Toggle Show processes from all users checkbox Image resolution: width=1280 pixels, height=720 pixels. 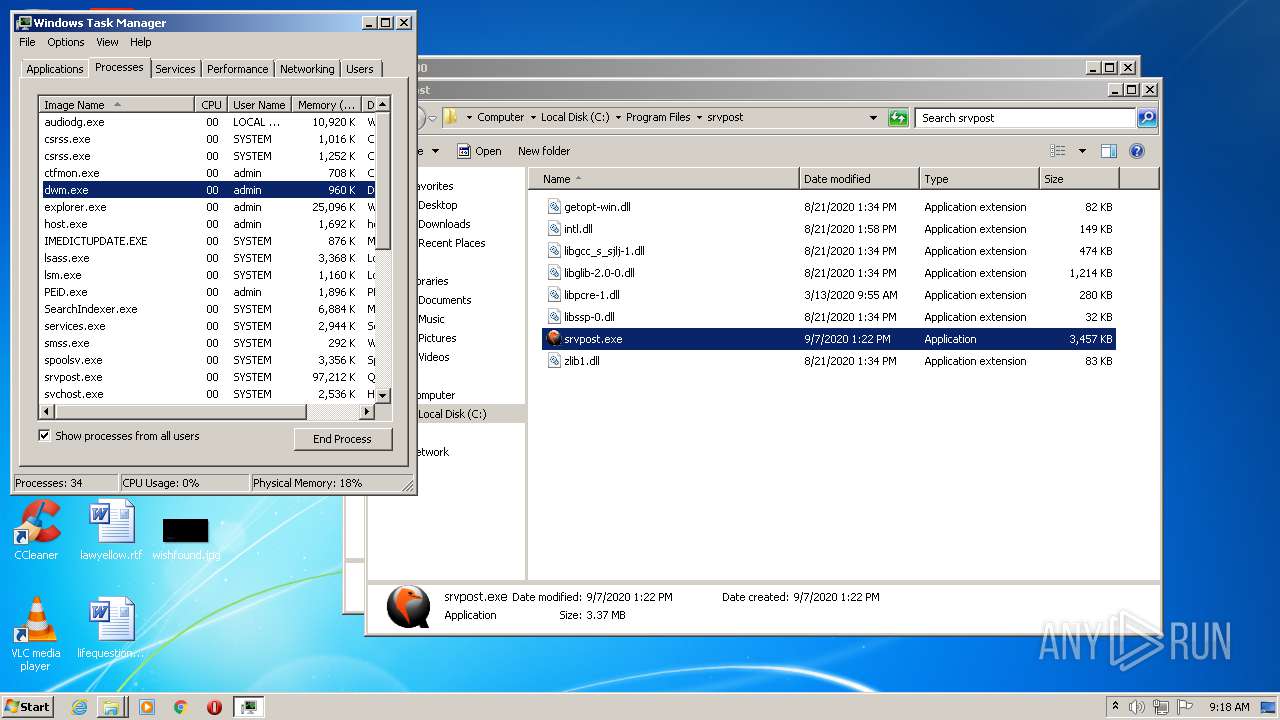44,436
